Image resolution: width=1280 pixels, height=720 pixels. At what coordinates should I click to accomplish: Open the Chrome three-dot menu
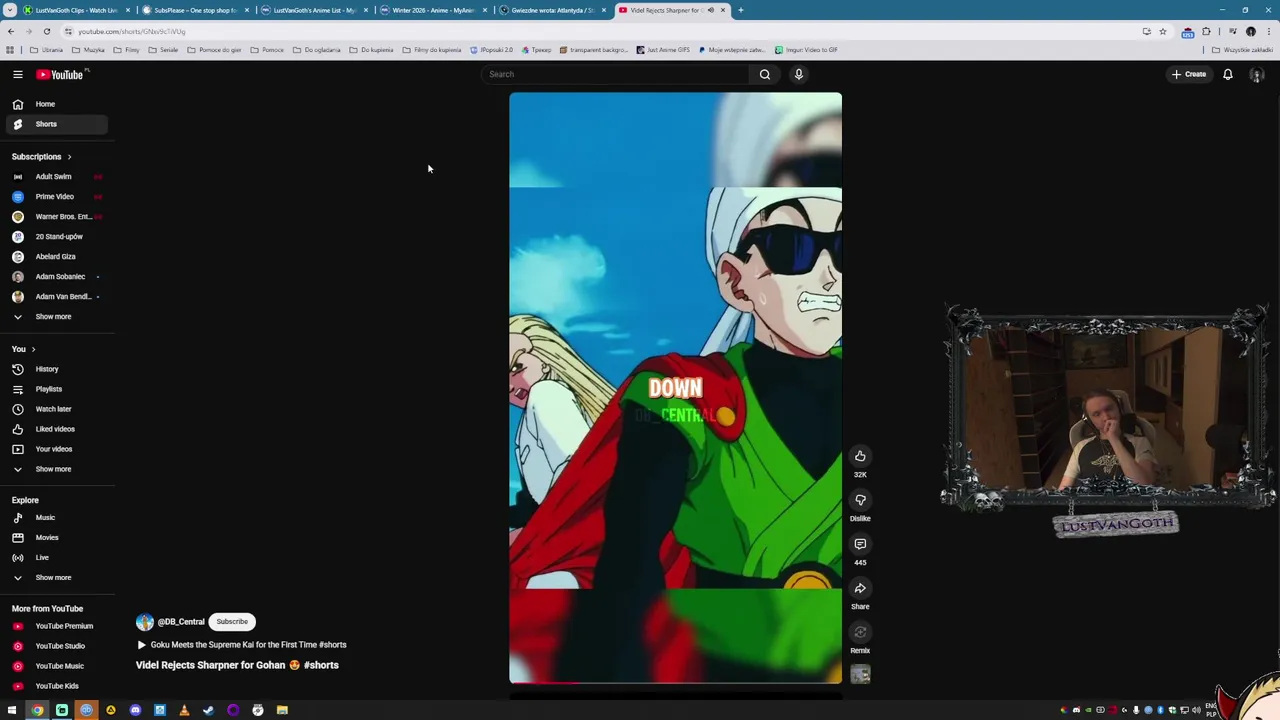click(1268, 31)
